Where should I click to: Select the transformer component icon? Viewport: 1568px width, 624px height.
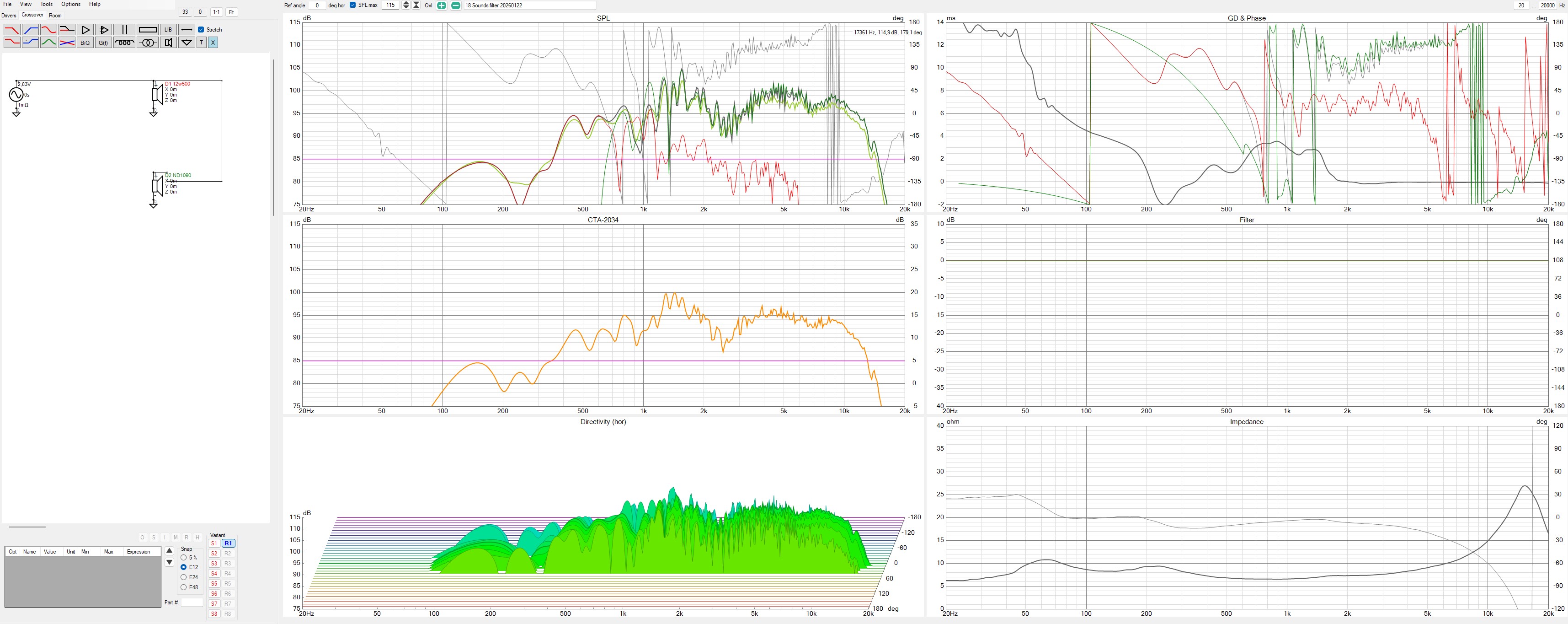click(147, 43)
